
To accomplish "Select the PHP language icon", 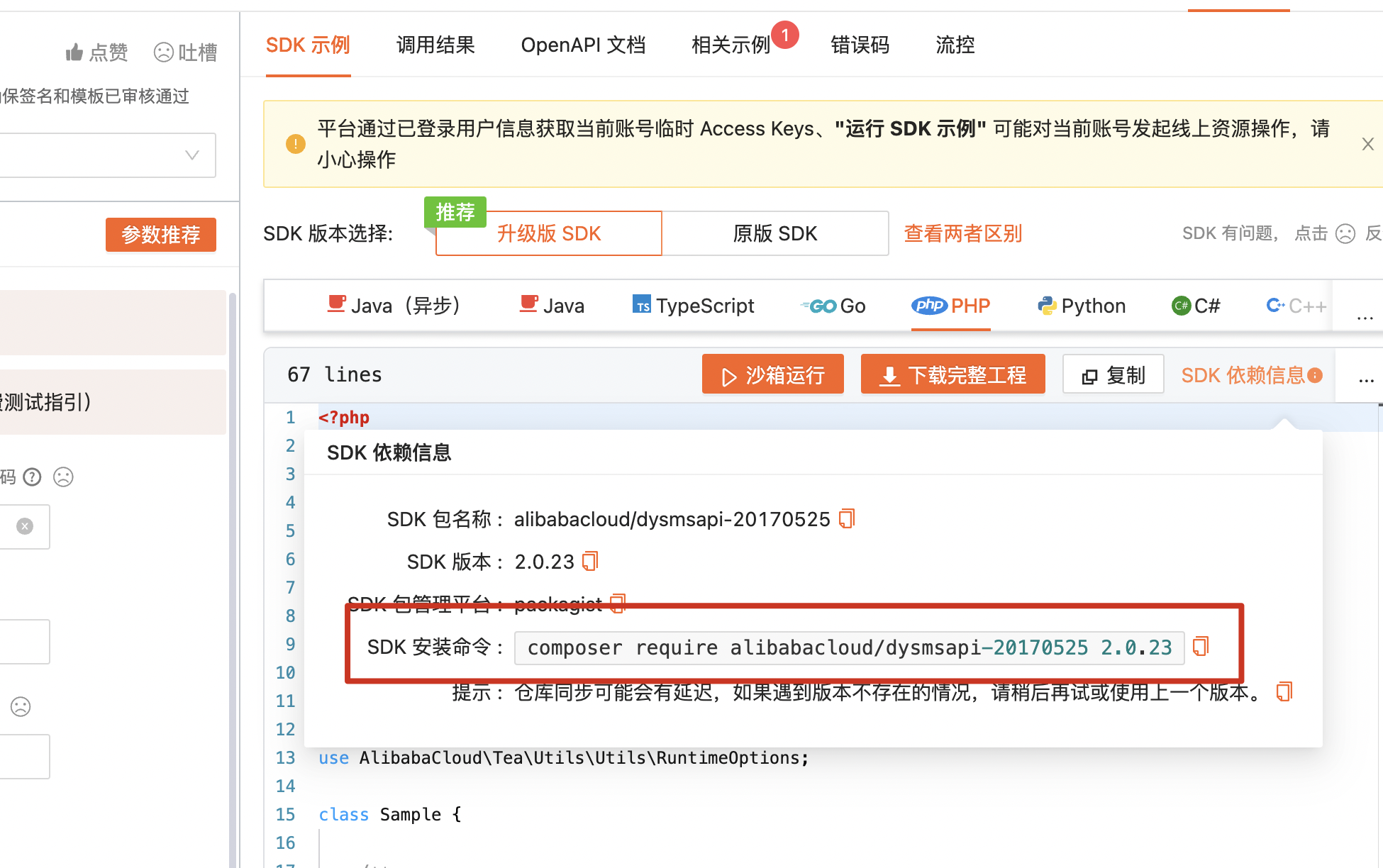I will [x=929, y=305].
